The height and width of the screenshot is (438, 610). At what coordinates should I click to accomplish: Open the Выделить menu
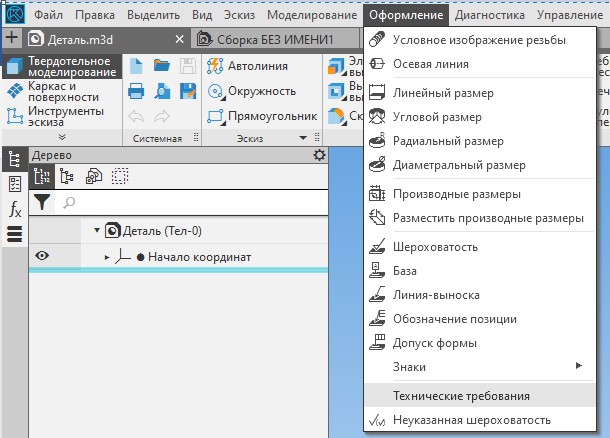click(x=153, y=15)
